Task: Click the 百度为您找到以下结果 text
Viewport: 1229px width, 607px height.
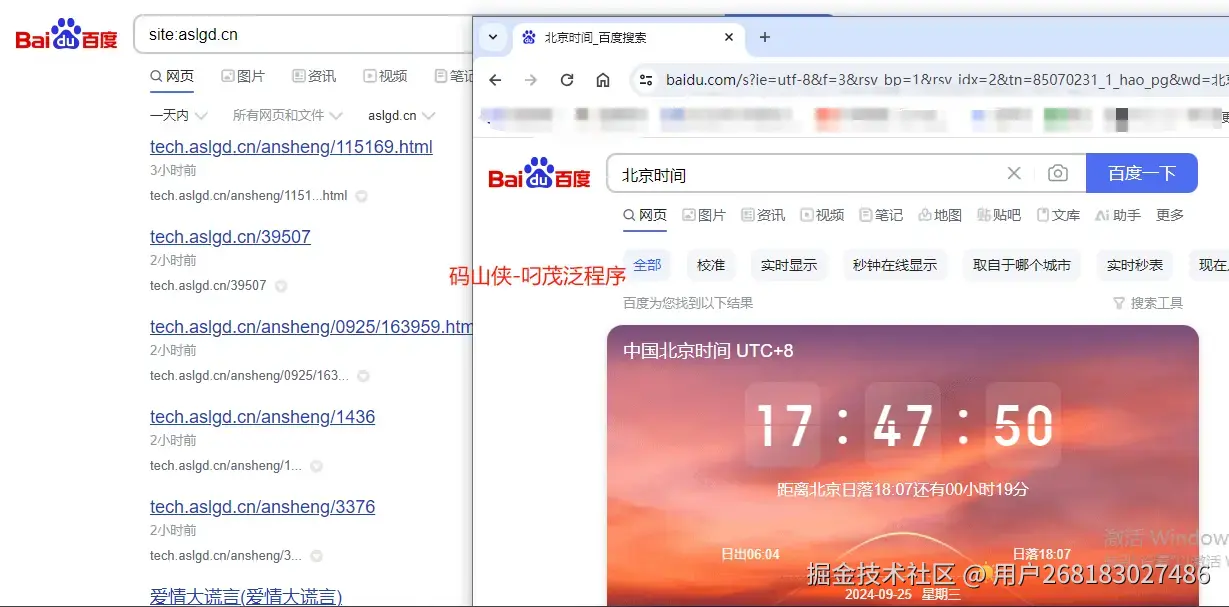Action: pos(688,303)
